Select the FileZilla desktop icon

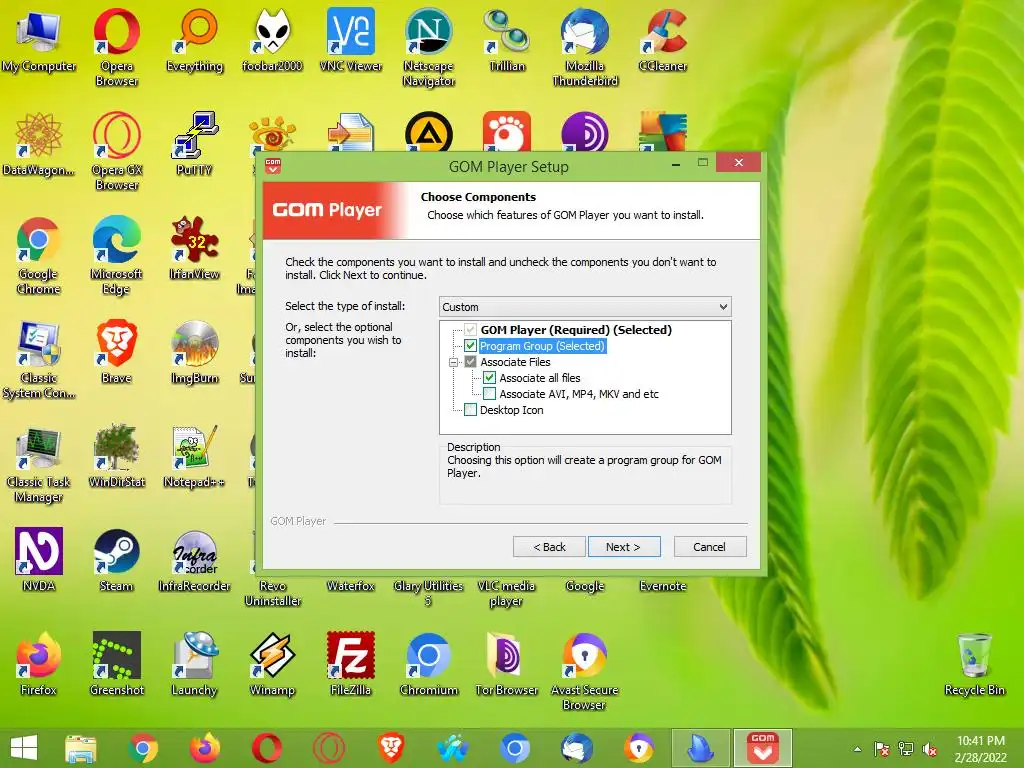click(351, 664)
